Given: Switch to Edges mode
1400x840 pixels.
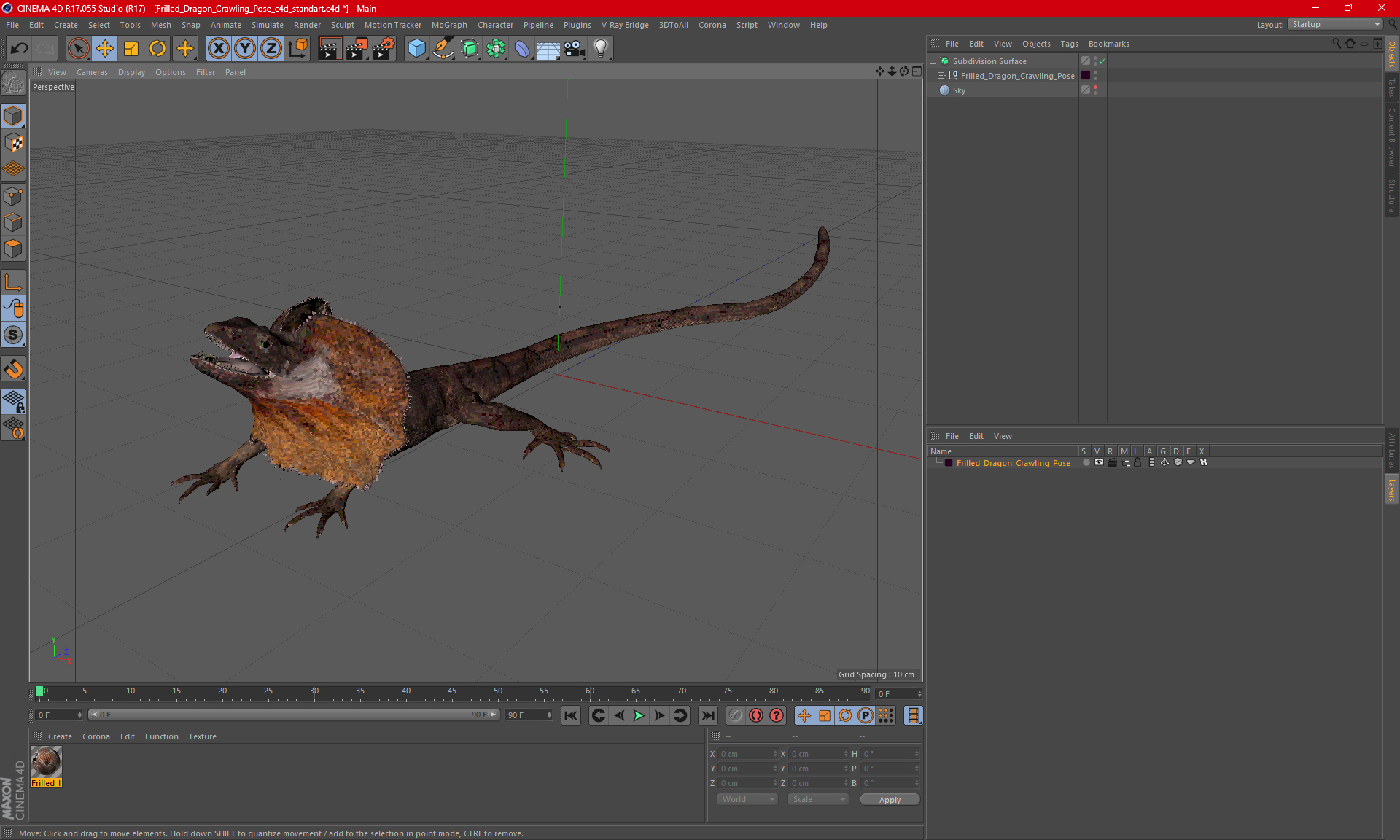Looking at the screenshot, I should (13, 222).
